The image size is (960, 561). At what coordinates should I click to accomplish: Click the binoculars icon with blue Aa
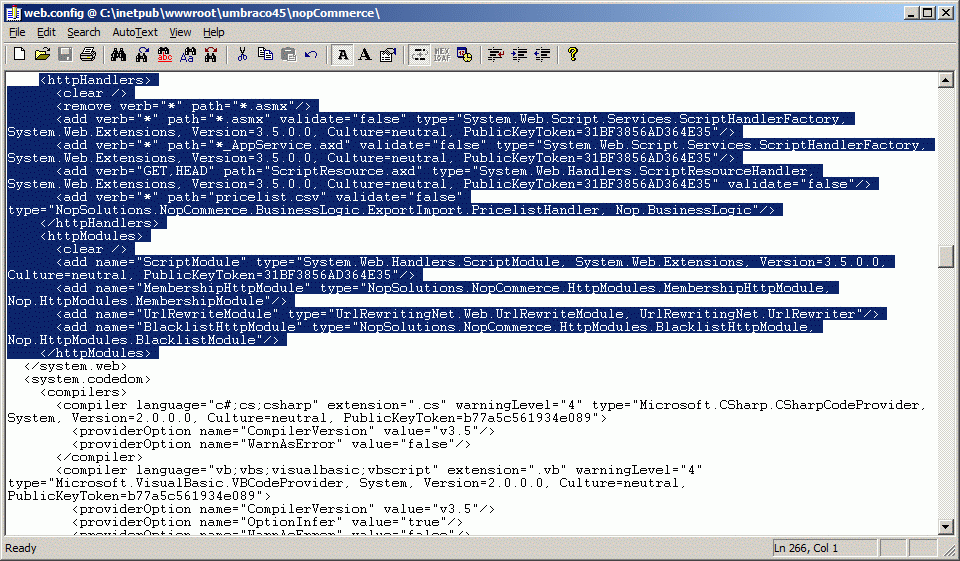click(188, 55)
